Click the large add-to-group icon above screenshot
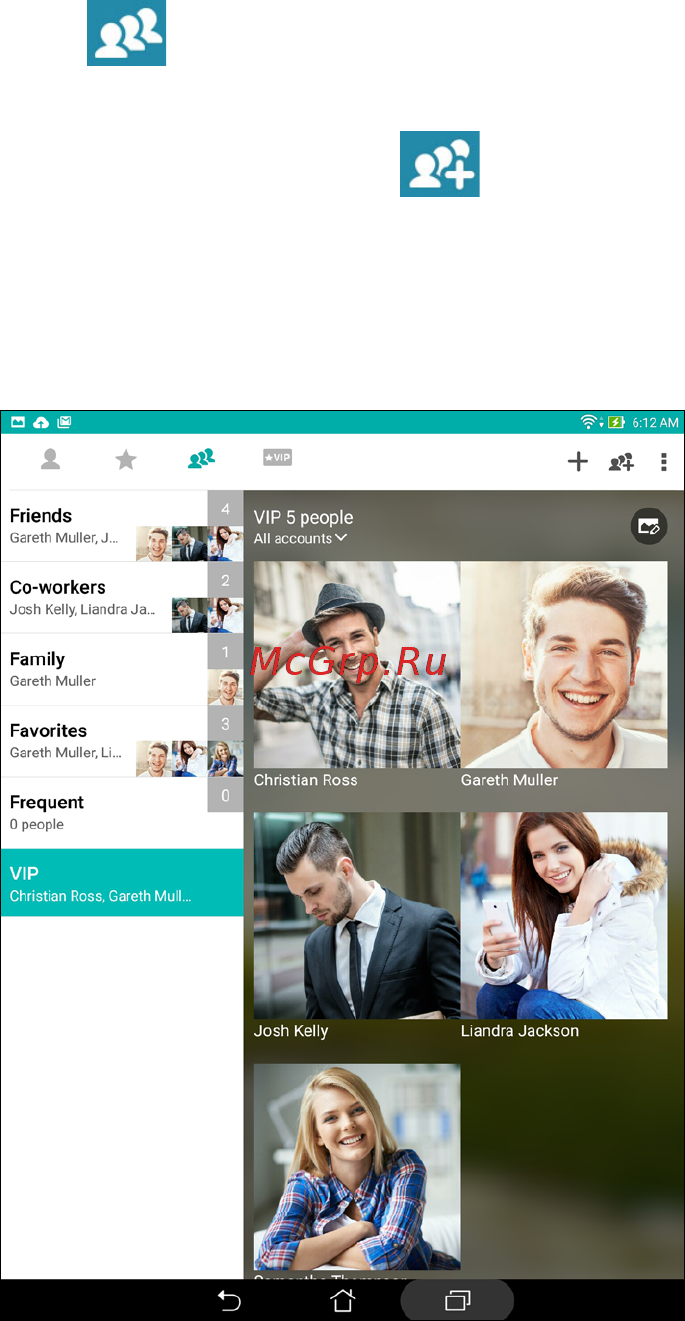The height and width of the screenshot is (1321, 685). click(440, 163)
